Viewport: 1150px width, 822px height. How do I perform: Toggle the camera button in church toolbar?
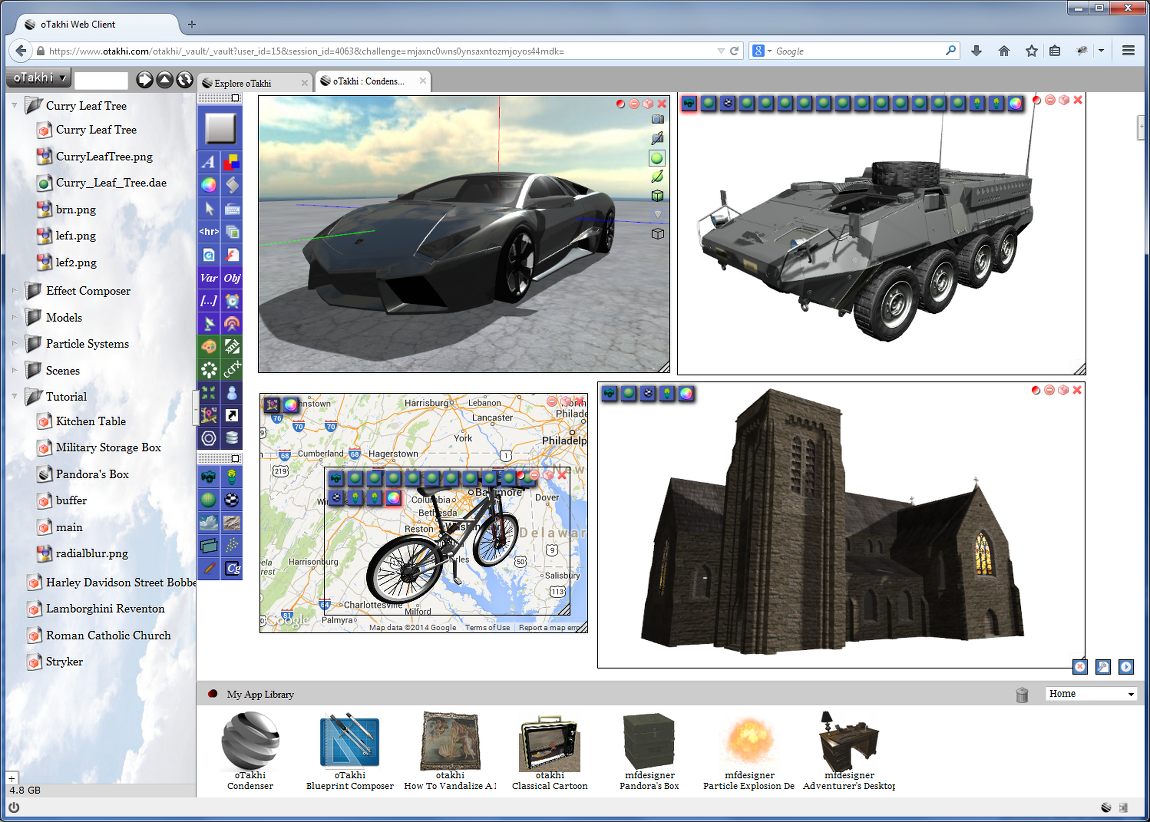point(609,394)
